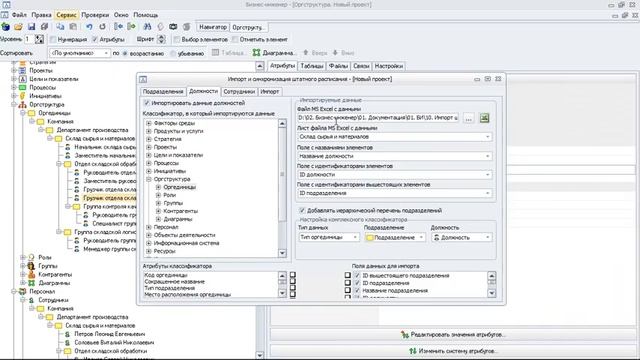This screenshot has height=360, width=640.
Task: Click the Redo arrow in toolbar
Action: 102,27
